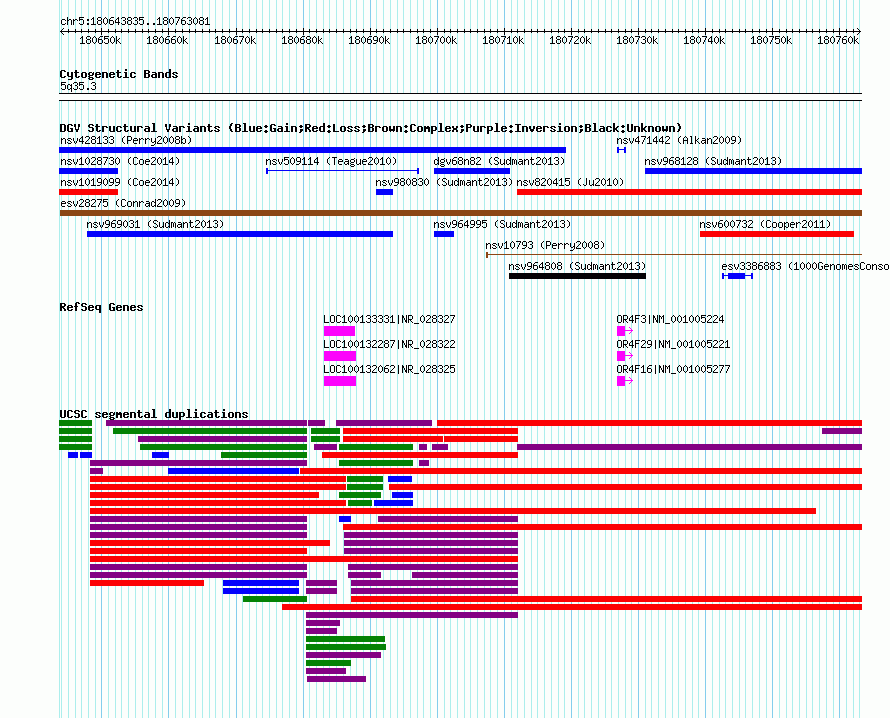
Task: Open variant esv28275 (Conrad2009) label
Action: click(123, 203)
